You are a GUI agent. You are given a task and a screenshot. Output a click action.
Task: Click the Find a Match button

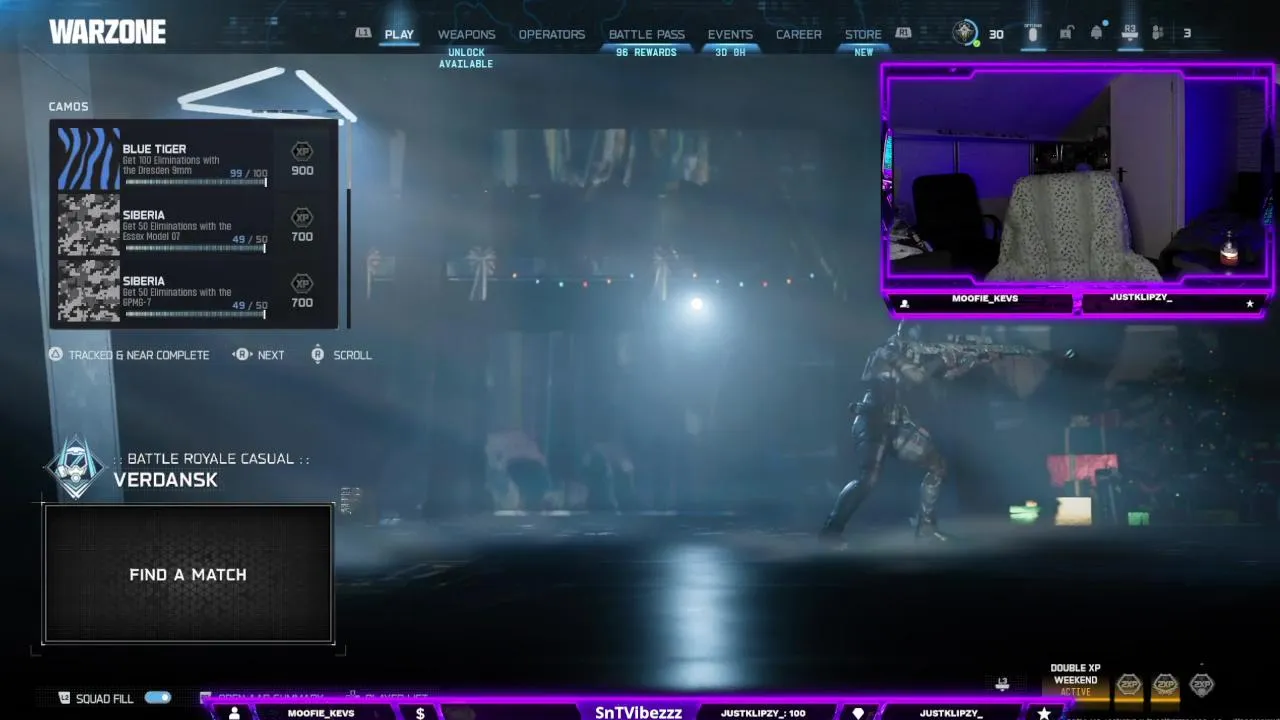pyautogui.click(x=188, y=574)
